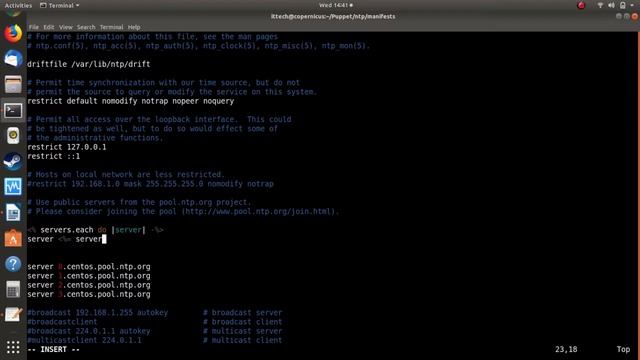Click the #multicastclient 224.0.1.1 line

[x=84, y=340]
